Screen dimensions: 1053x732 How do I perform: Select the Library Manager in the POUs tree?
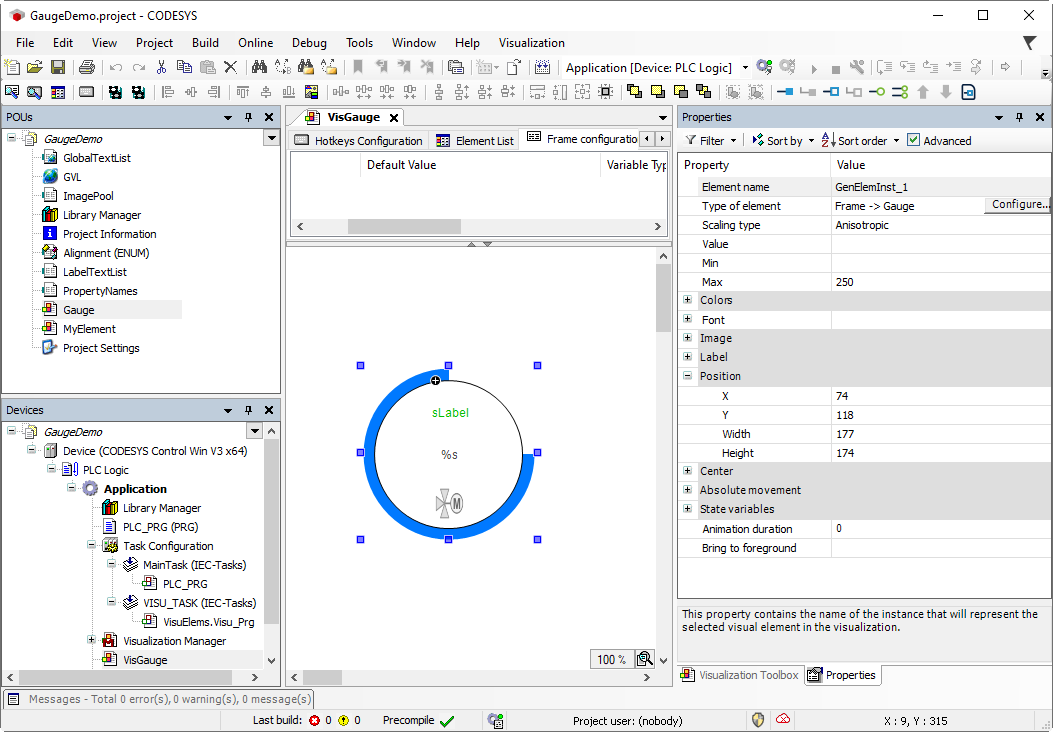click(x=100, y=214)
